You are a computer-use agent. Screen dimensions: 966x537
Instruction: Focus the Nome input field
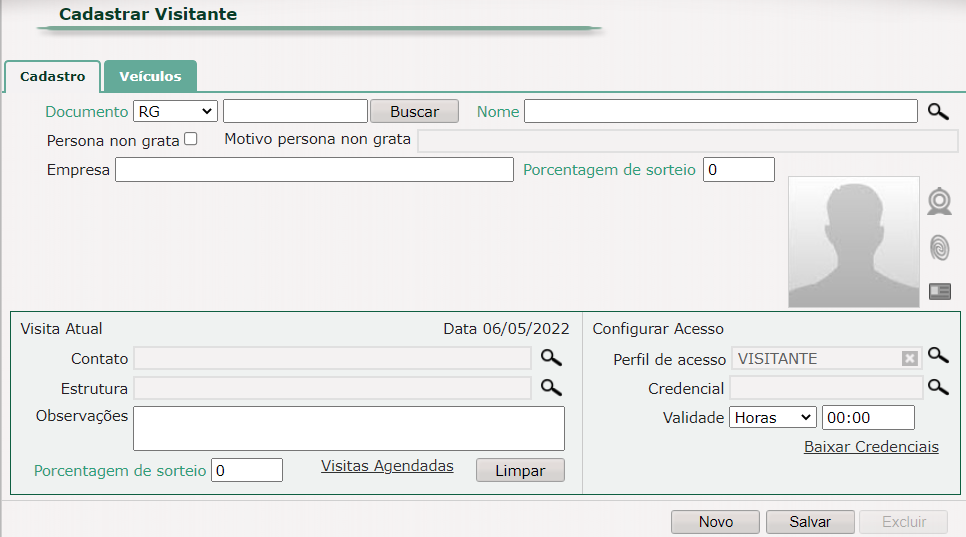[x=721, y=111]
